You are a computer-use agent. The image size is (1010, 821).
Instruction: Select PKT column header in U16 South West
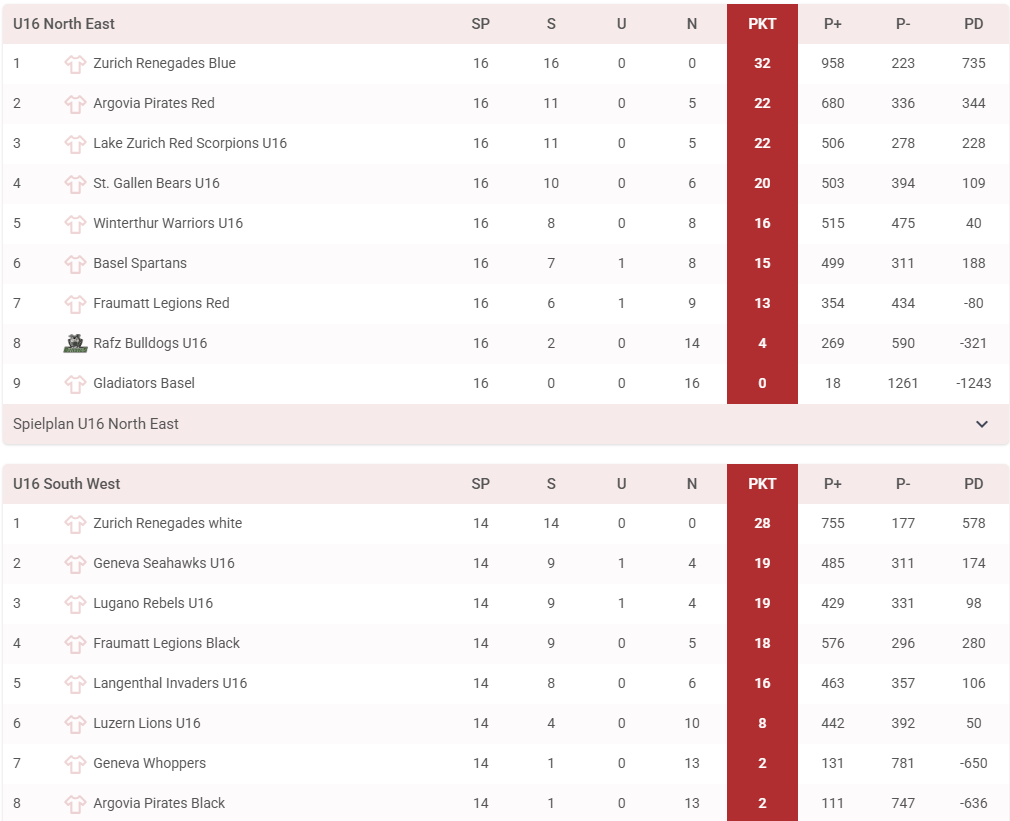(762, 484)
